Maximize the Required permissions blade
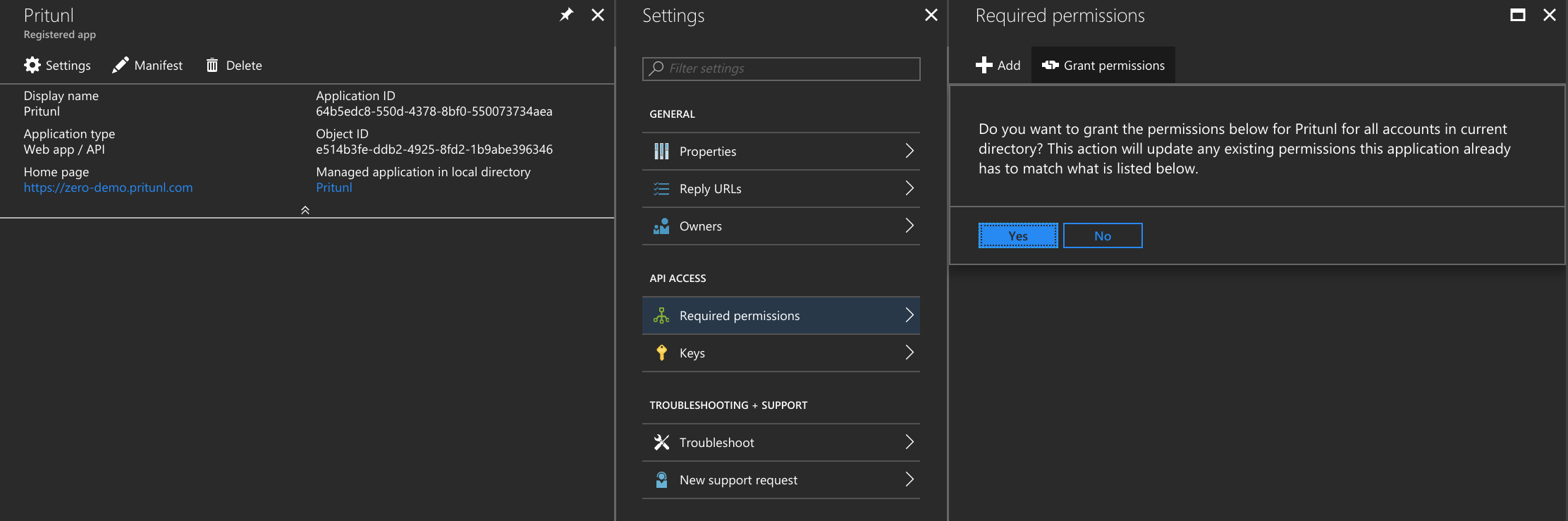The height and width of the screenshot is (521, 1568). pos(1518,15)
